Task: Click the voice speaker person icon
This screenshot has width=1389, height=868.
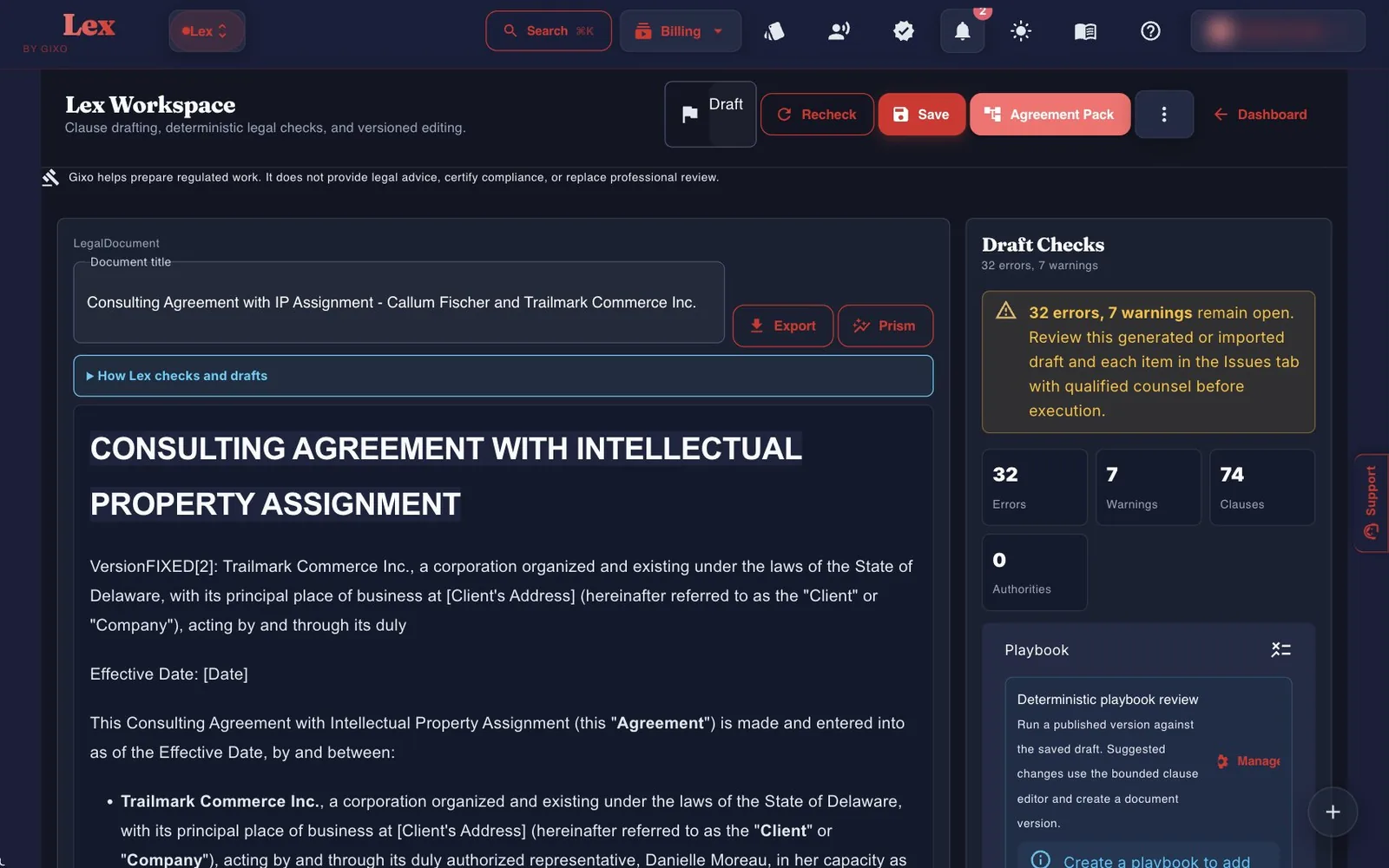Action: 839,31
